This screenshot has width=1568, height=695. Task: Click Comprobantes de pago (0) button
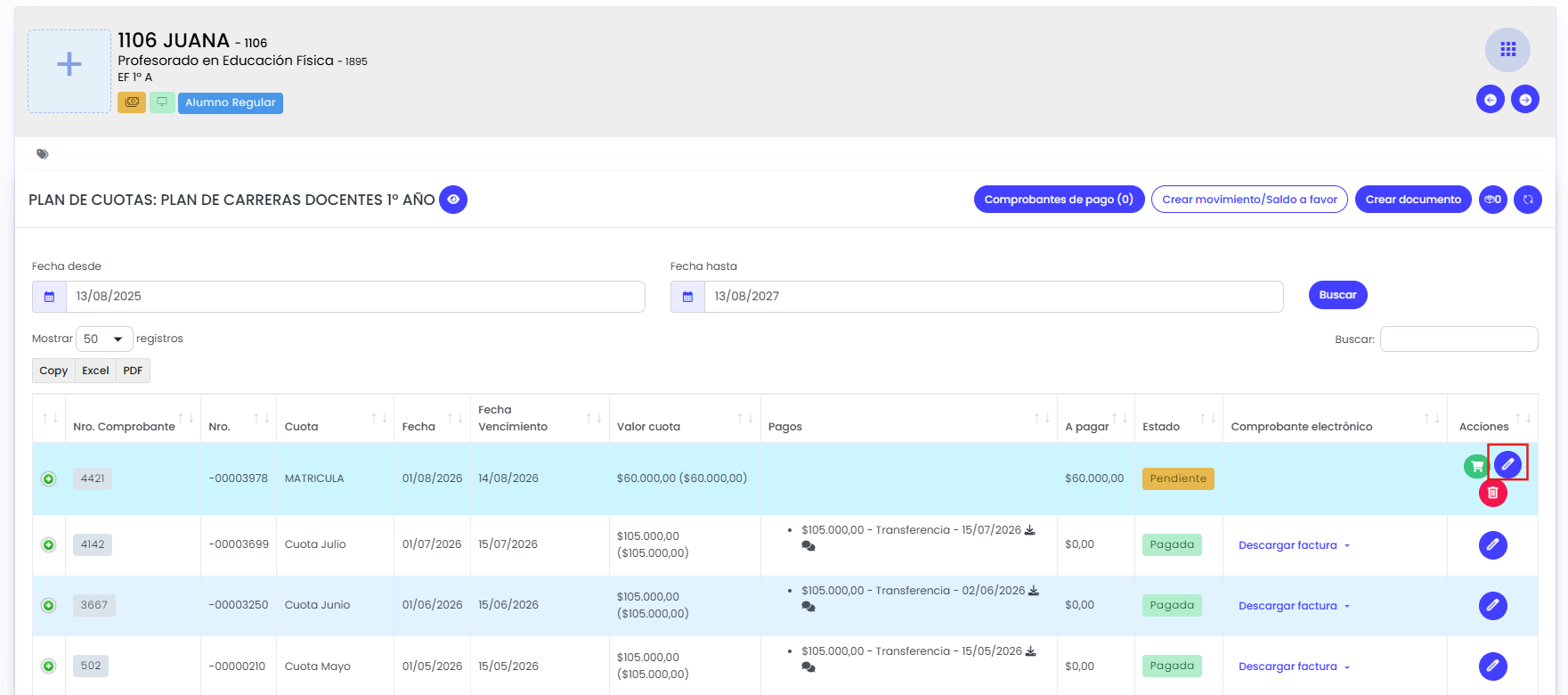(1059, 200)
